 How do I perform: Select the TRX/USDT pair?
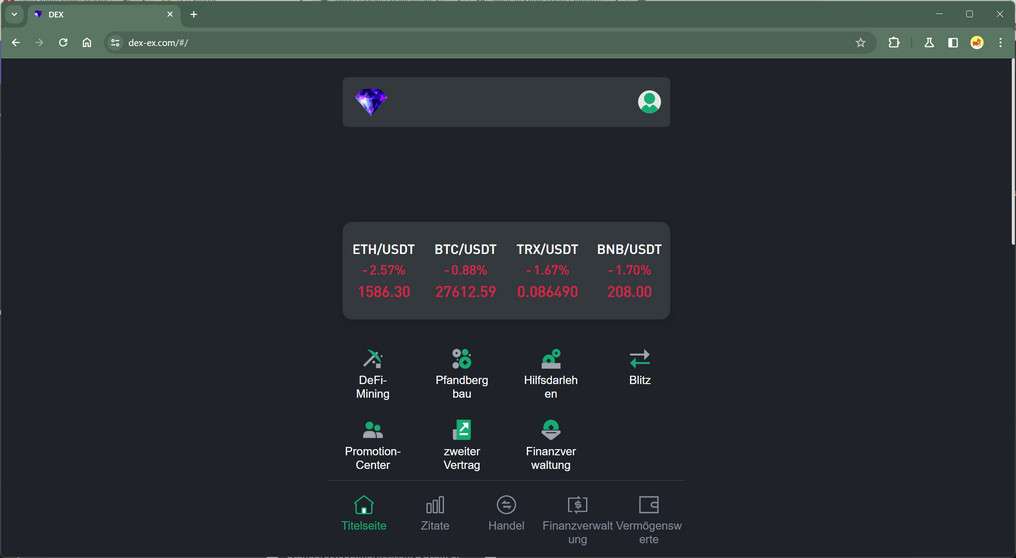(x=548, y=250)
